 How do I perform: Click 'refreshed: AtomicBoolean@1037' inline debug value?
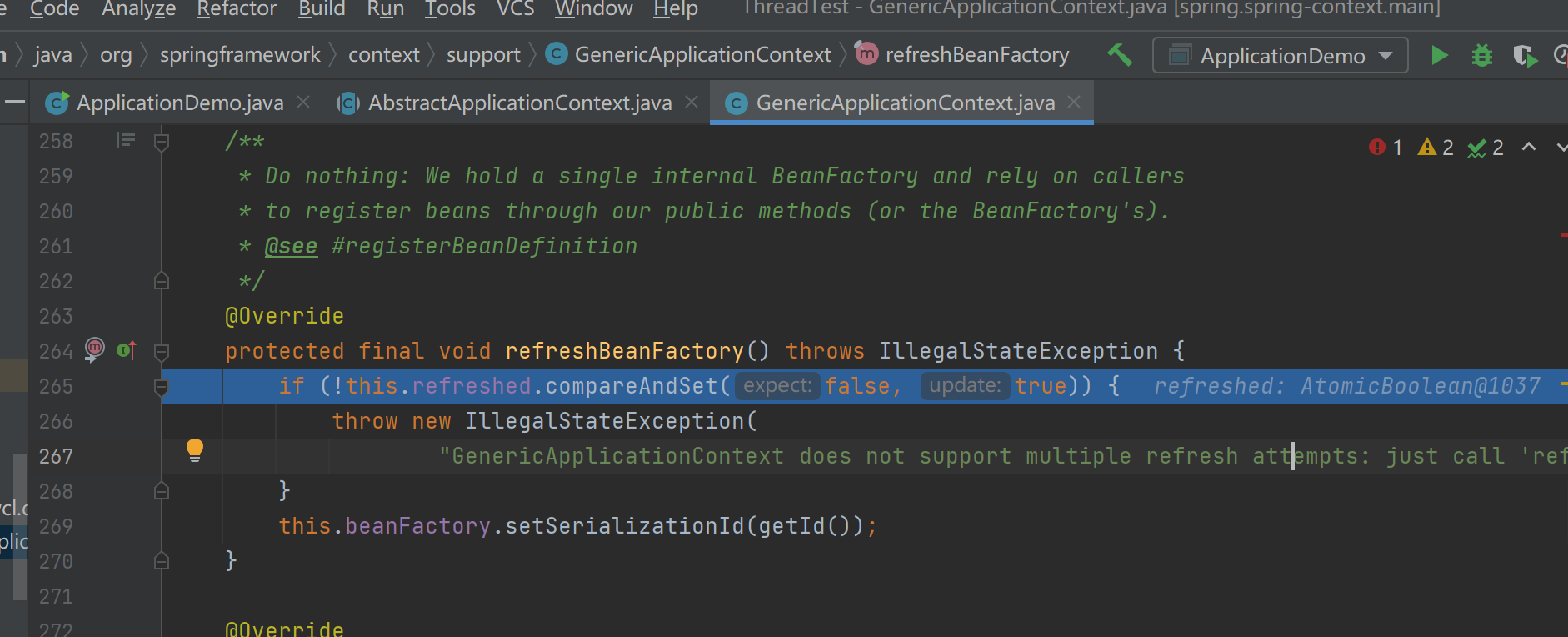[1346, 386]
